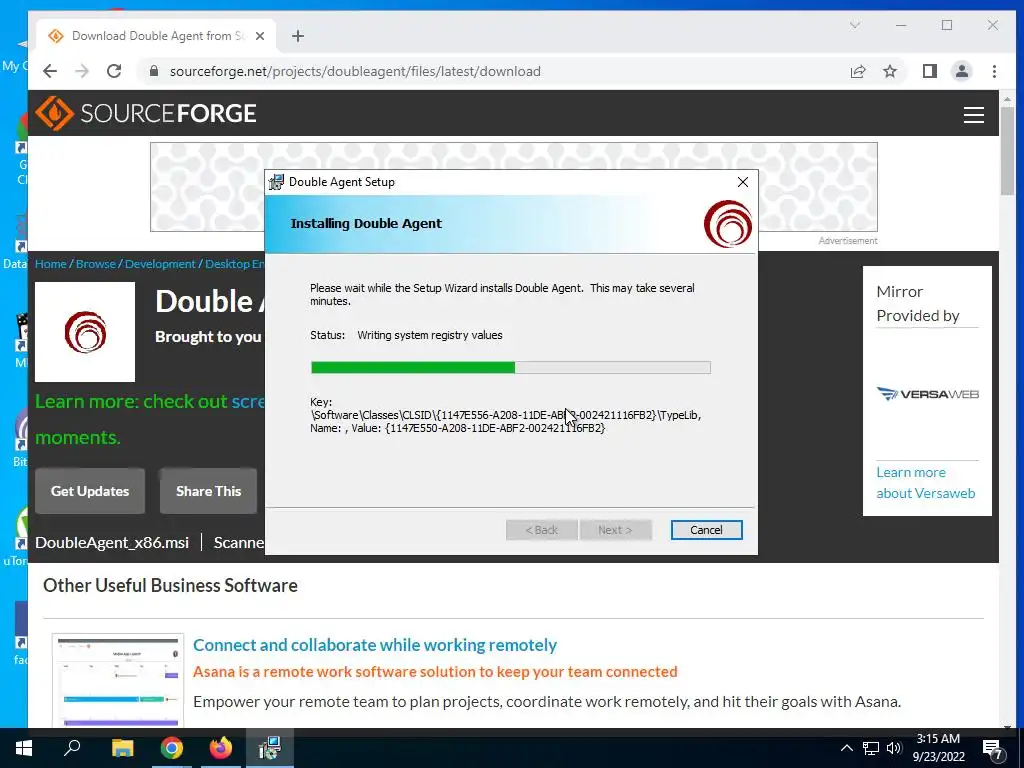The image size is (1024, 768).
Task: Click the Chrome back arrow
Action: tap(50, 71)
